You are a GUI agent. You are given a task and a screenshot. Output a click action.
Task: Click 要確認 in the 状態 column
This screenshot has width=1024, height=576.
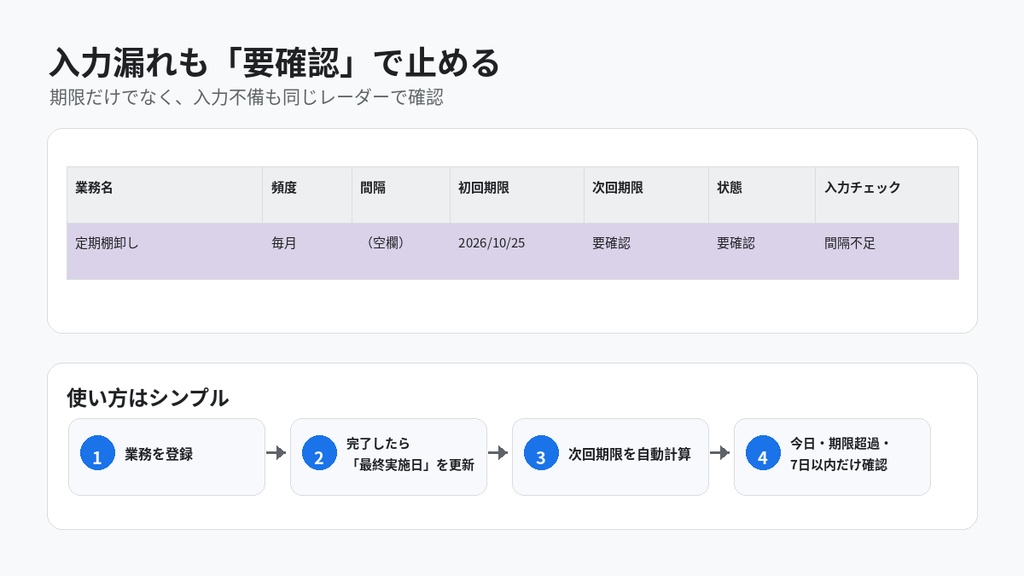[x=761, y=251]
